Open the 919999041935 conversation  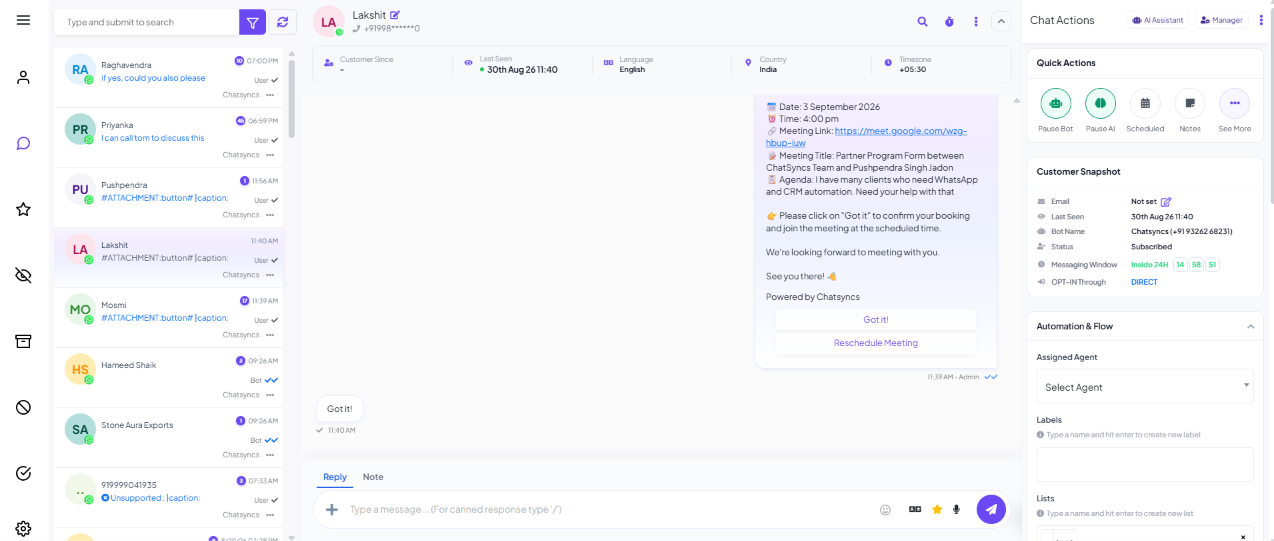tap(169, 498)
